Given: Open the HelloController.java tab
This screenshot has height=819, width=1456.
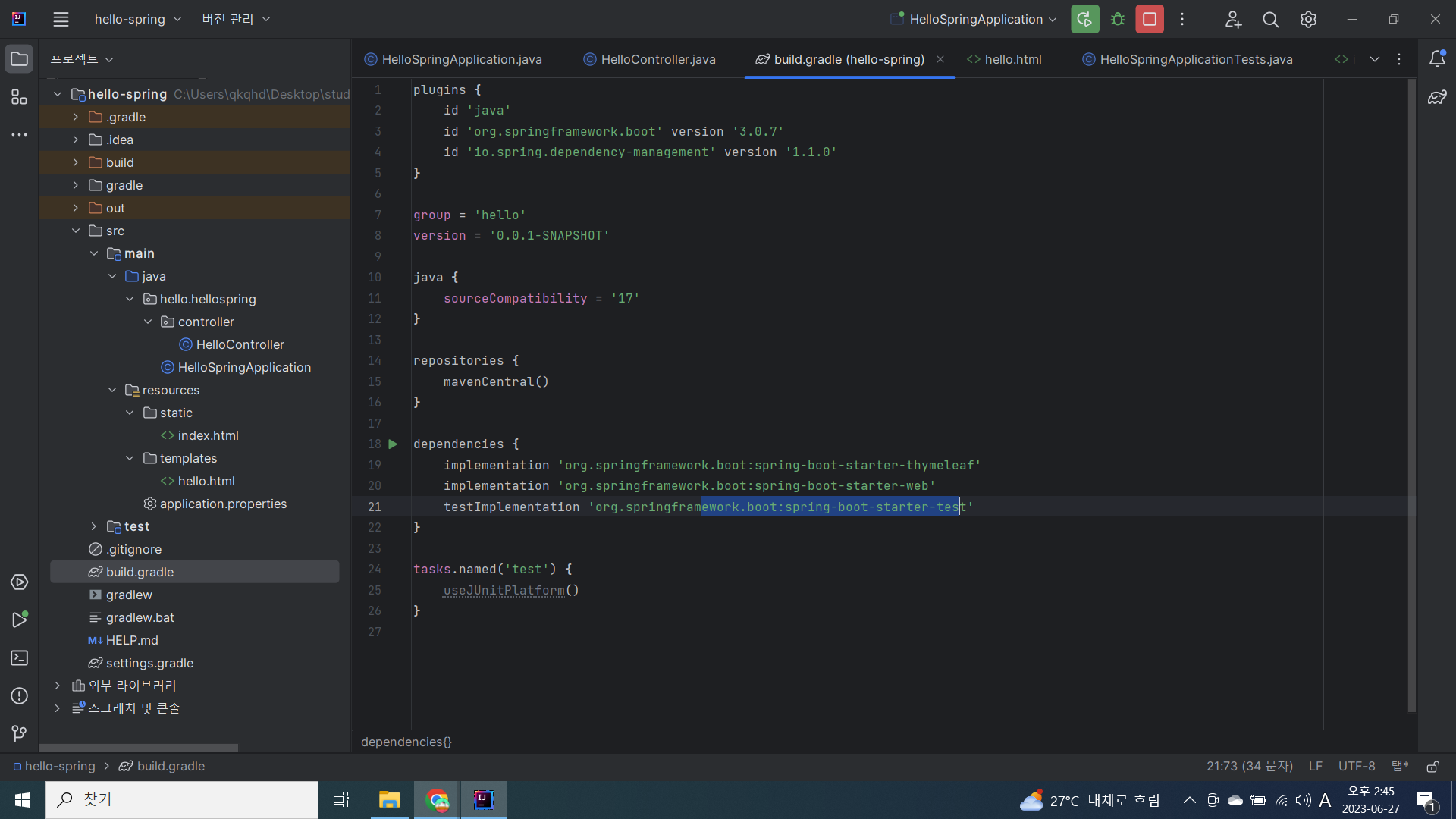Looking at the screenshot, I should tap(658, 59).
